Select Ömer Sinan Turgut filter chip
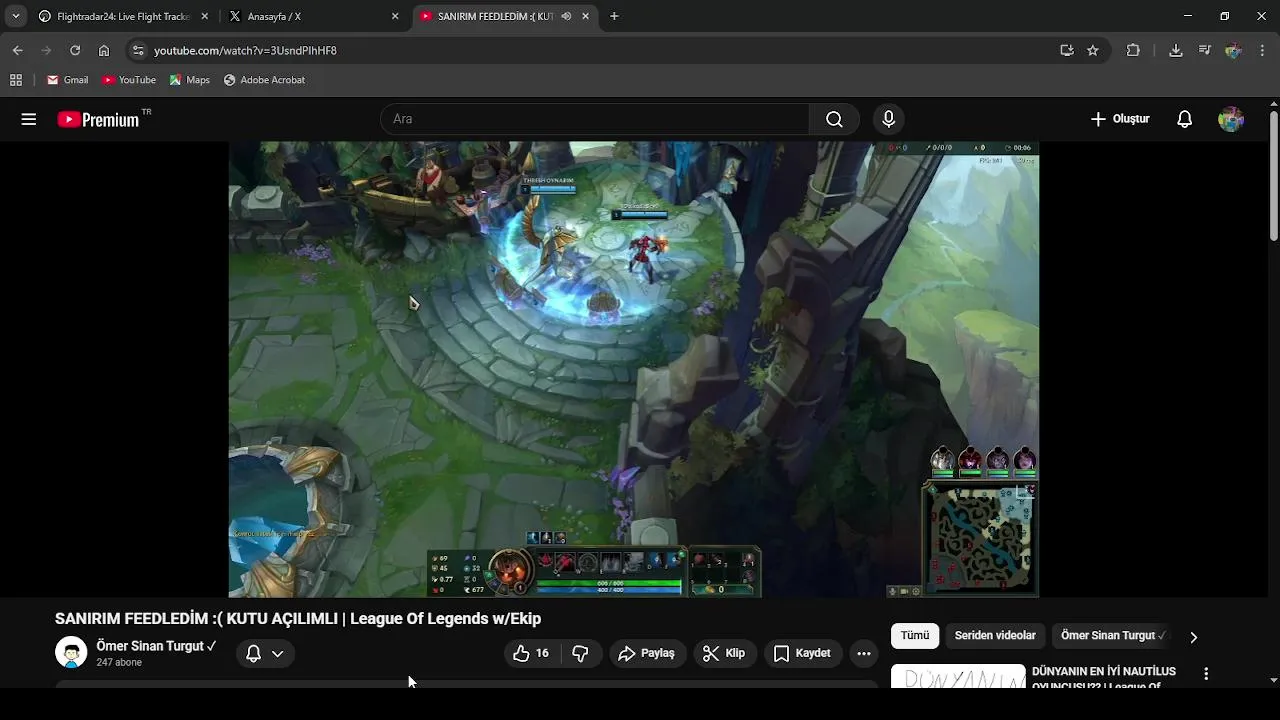The width and height of the screenshot is (1280, 720). pos(1113,635)
